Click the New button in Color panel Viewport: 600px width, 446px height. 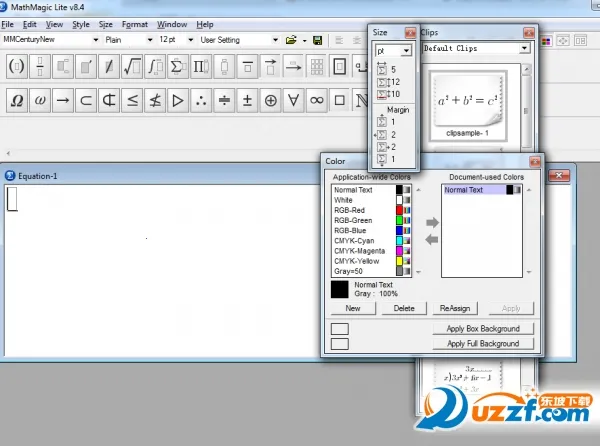click(353, 308)
